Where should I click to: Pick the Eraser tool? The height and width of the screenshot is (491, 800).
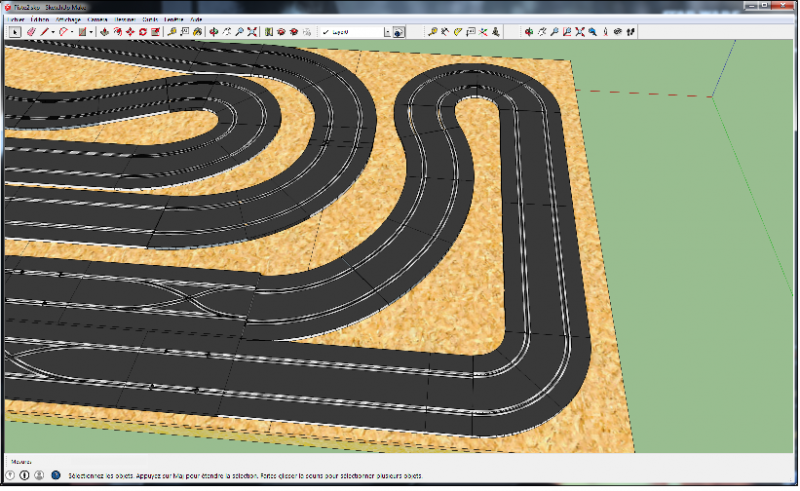coord(30,32)
